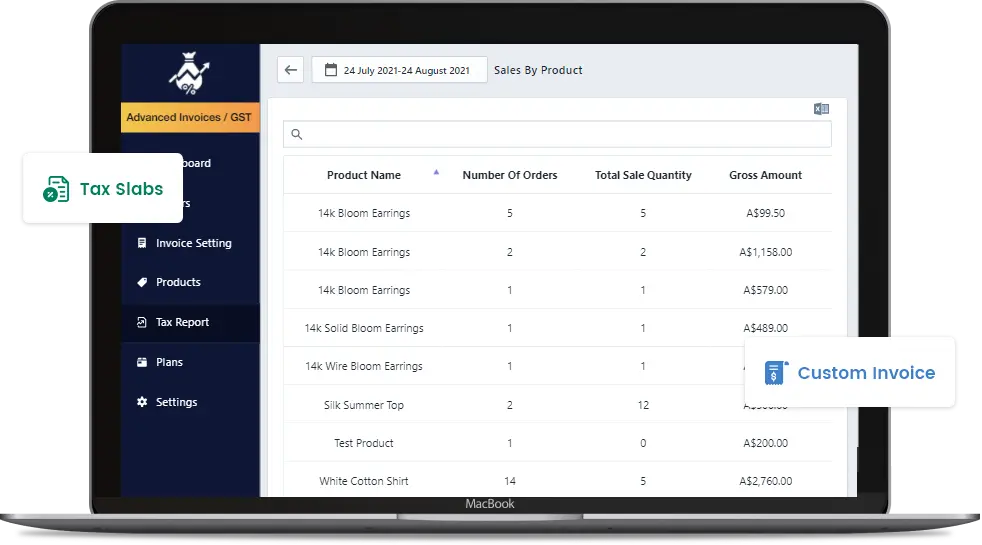The height and width of the screenshot is (545, 982).
Task: Open the Plans menu item
Action: (169, 363)
